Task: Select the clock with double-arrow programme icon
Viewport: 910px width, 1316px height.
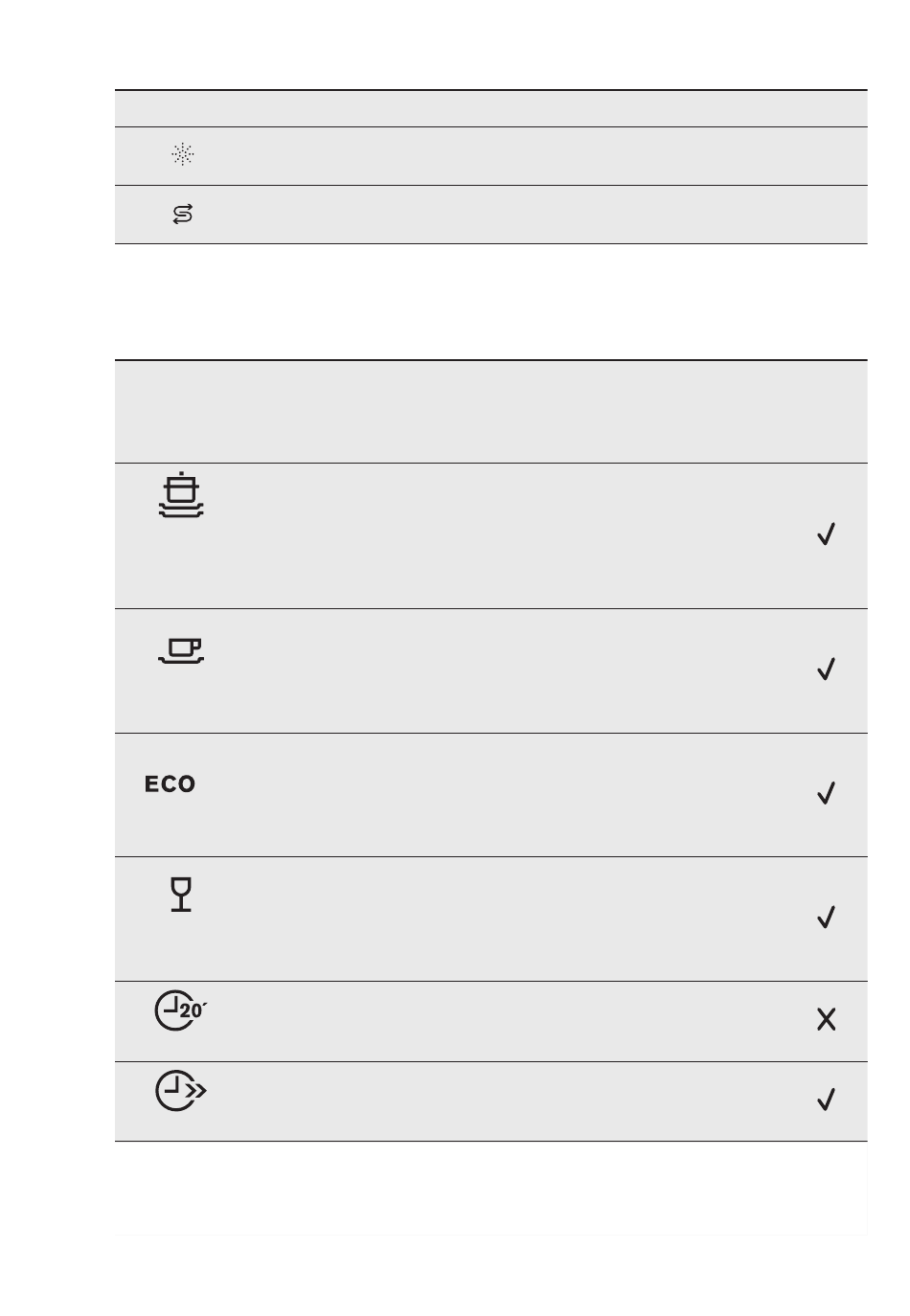Action: coord(181,1092)
